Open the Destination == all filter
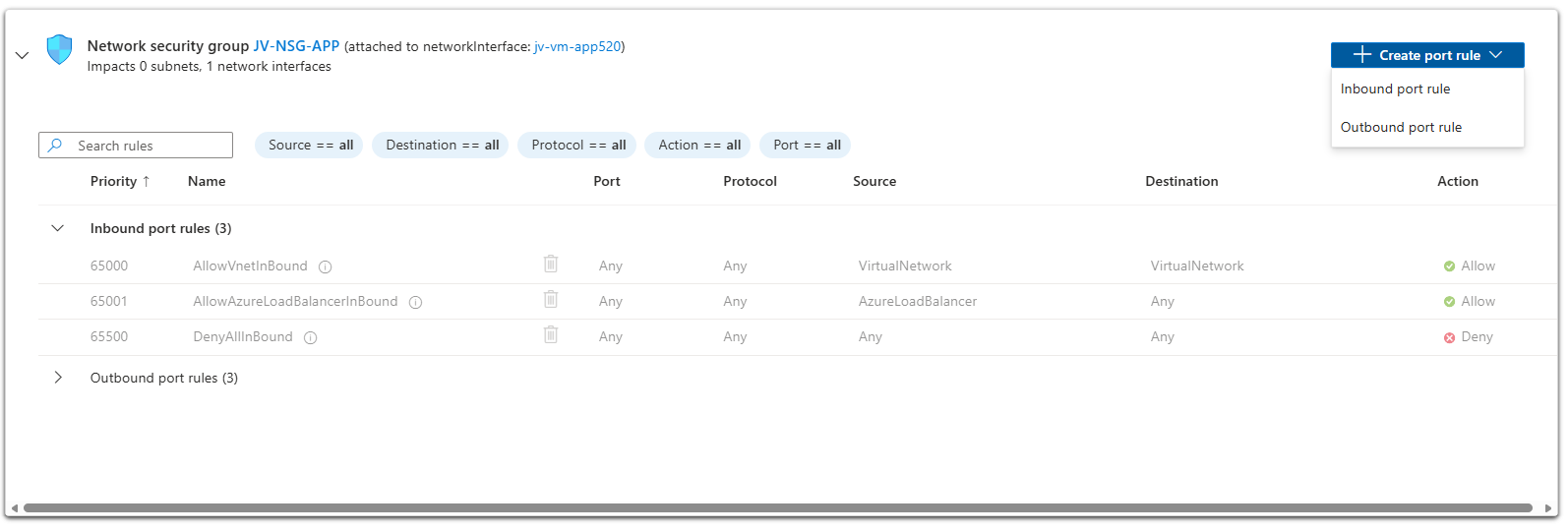This screenshot has width=1568, height=532. (x=442, y=145)
